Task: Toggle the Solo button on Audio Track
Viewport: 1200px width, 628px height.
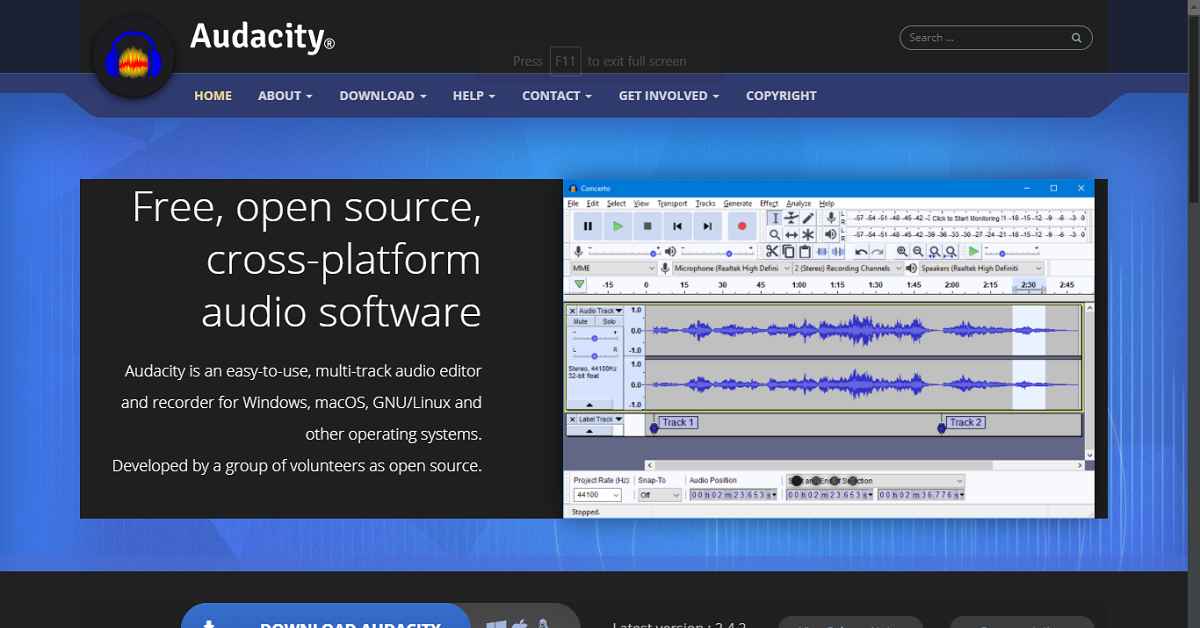Action: 608,322
